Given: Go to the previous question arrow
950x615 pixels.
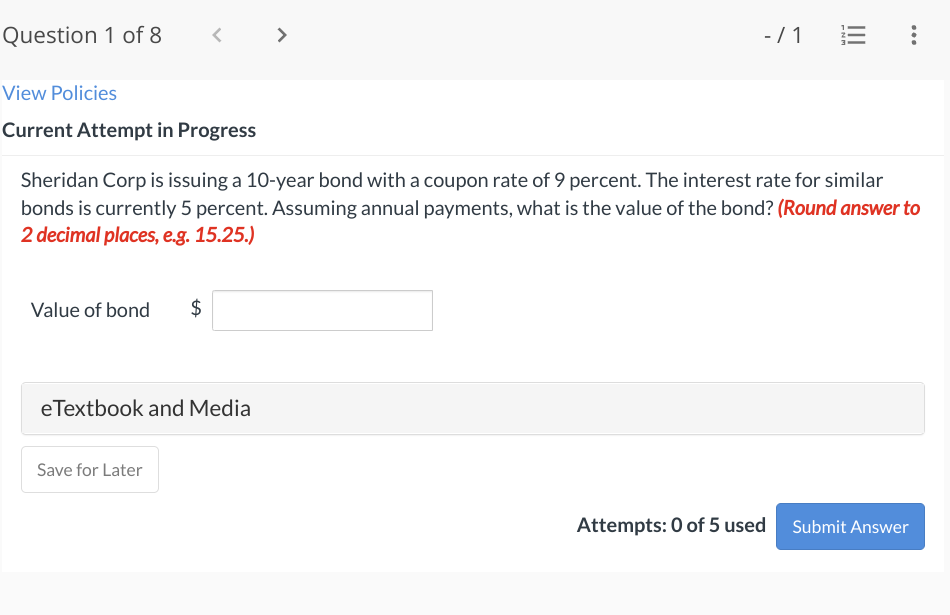Looking at the screenshot, I should [x=216, y=36].
